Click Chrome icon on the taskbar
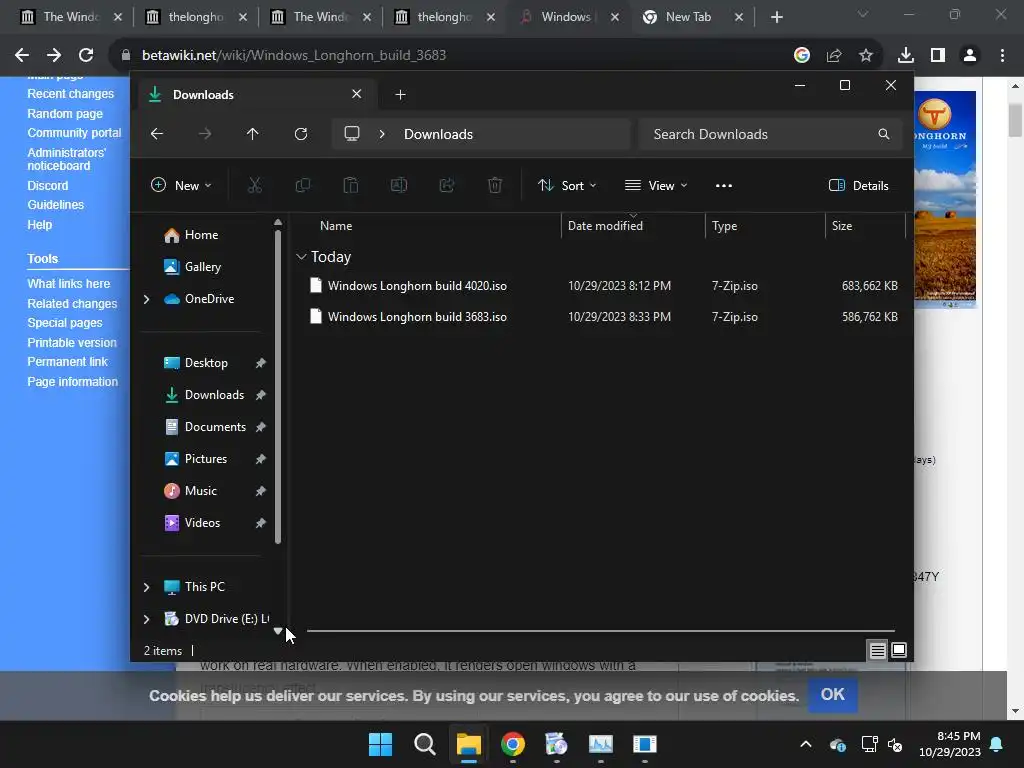This screenshot has width=1024, height=768. pos(513,744)
